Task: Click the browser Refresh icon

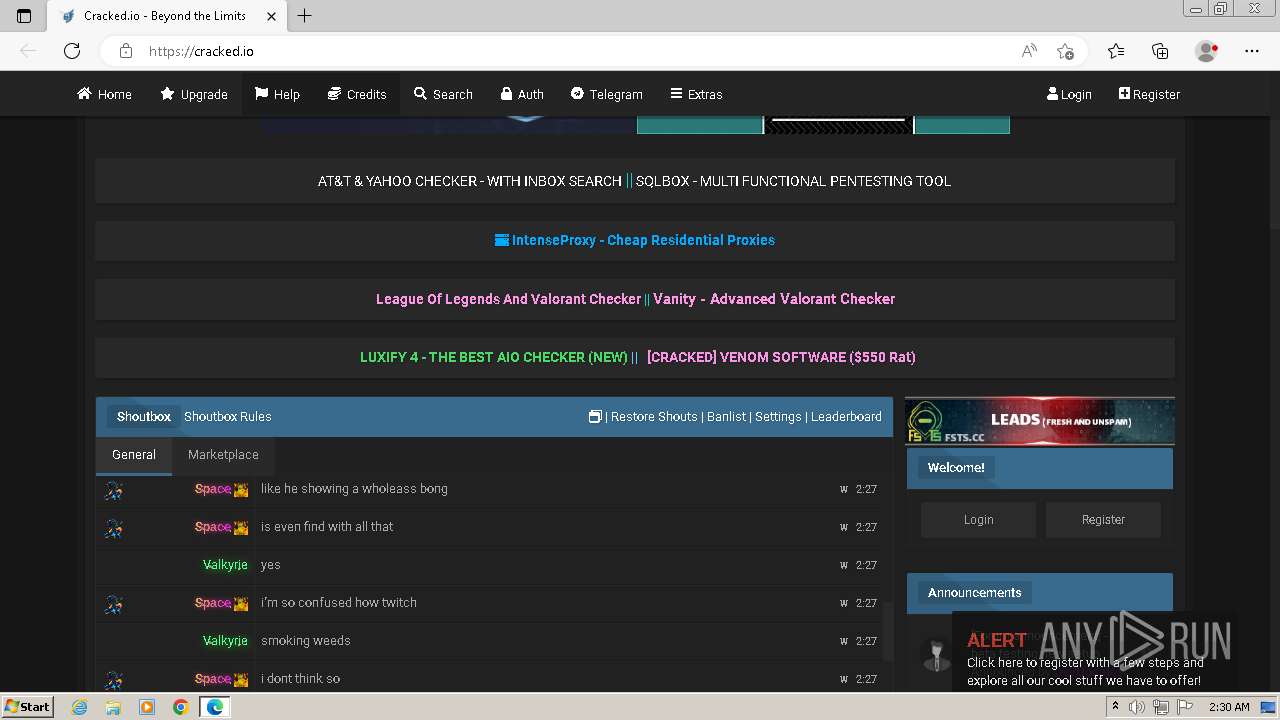Action: [x=72, y=51]
